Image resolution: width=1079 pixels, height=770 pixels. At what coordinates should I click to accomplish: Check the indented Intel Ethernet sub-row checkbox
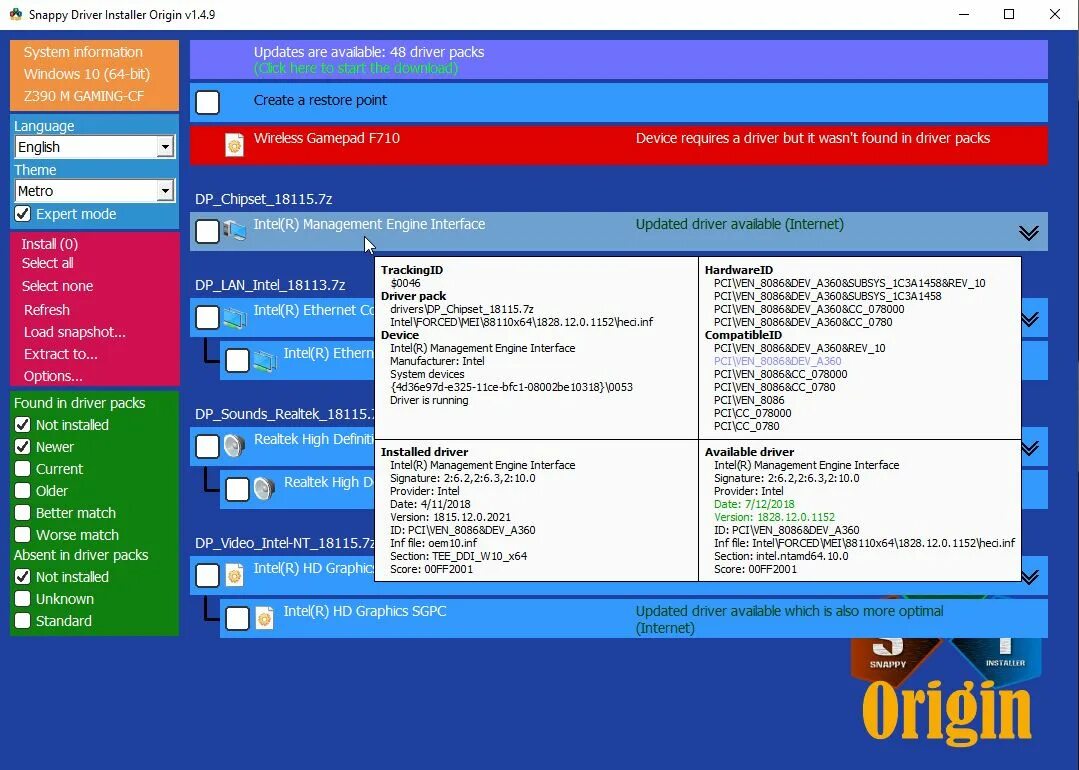tap(237, 360)
